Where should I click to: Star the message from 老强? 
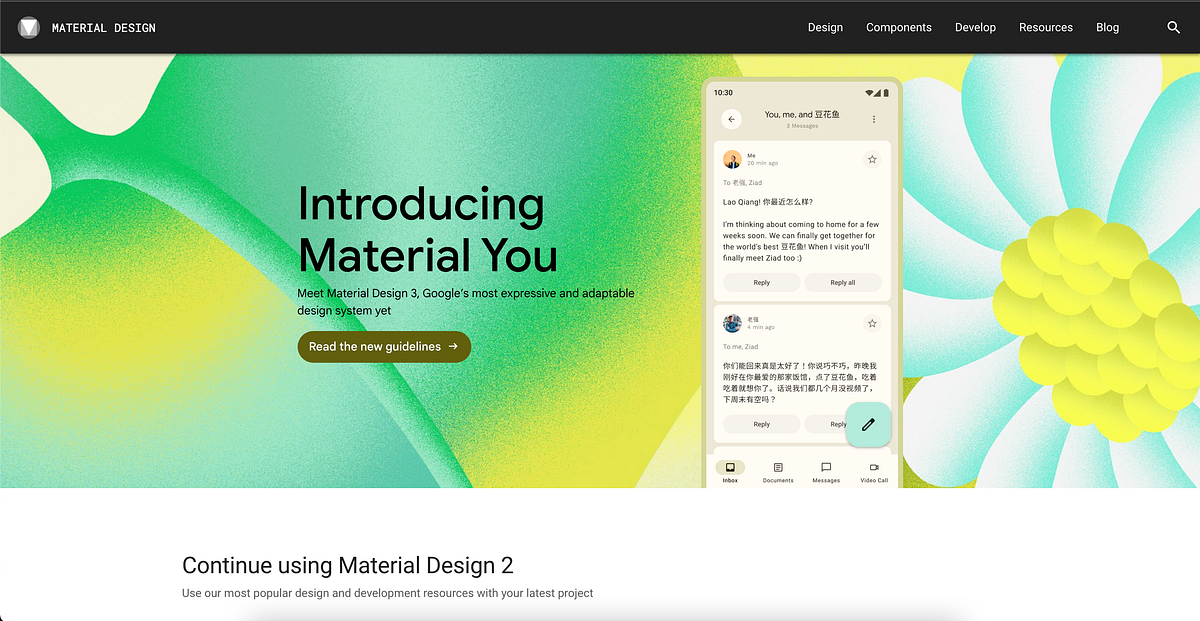[872, 323]
